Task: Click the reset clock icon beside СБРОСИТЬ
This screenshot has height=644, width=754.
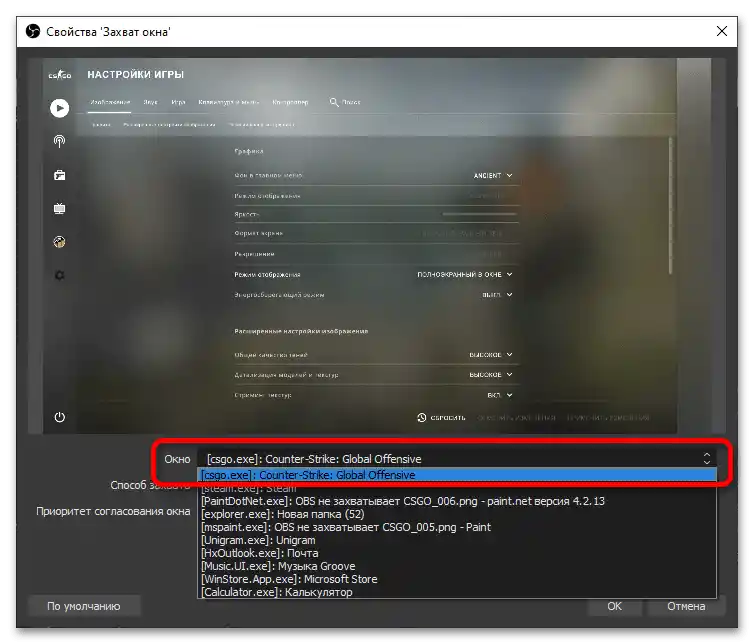Action: [x=422, y=417]
